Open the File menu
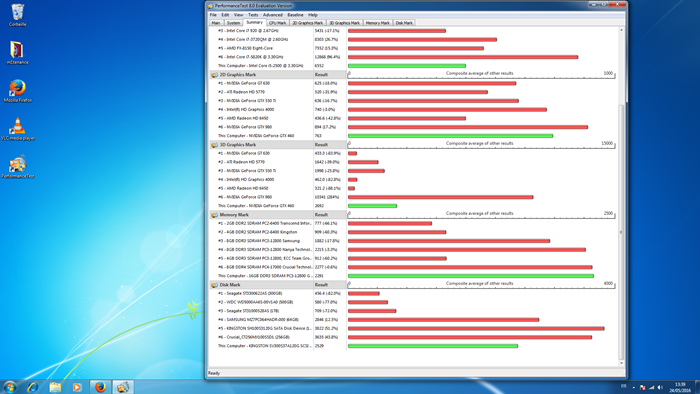This screenshot has height=394, width=700. coord(213,15)
